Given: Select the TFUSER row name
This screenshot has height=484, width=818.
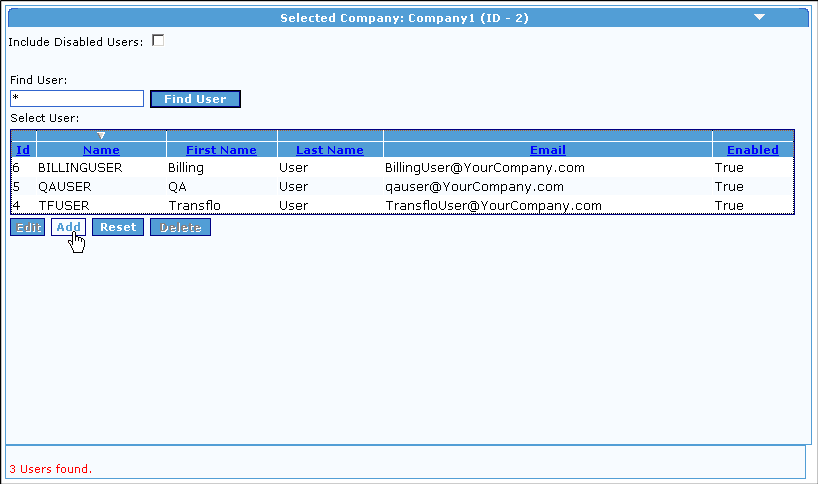Looking at the screenshot, I should (x=64, y=205).
